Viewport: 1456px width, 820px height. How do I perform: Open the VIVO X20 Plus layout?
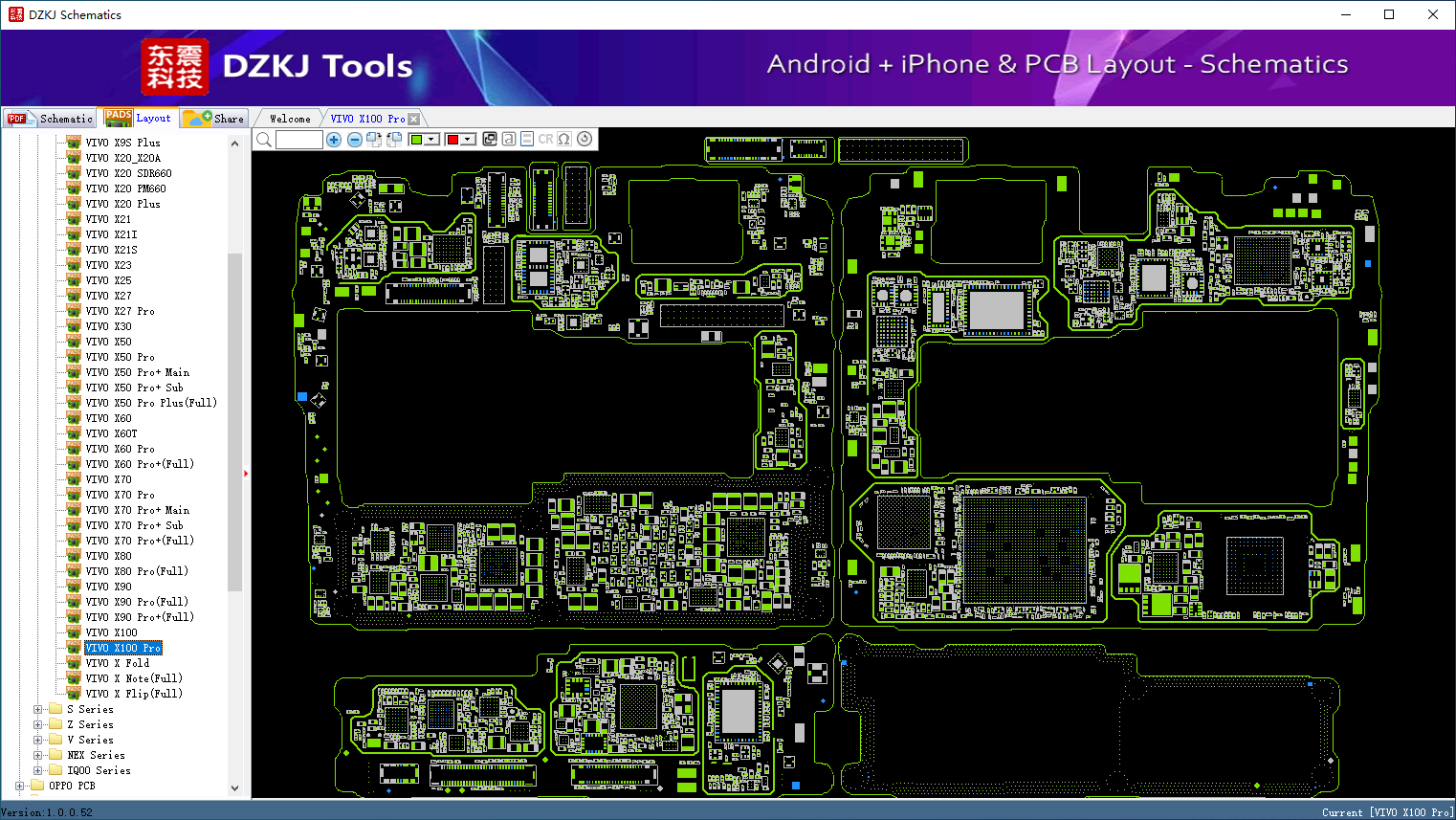[123, 204]
